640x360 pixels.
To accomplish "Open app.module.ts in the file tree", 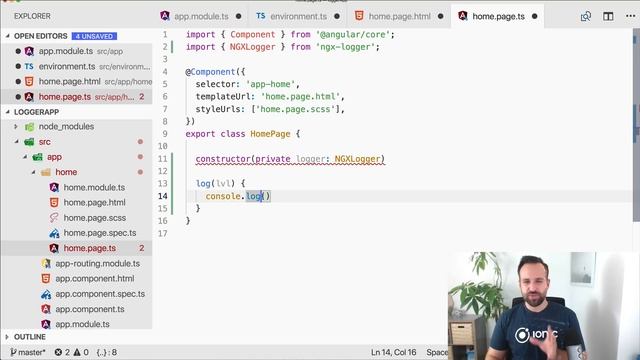I will 82,324.
